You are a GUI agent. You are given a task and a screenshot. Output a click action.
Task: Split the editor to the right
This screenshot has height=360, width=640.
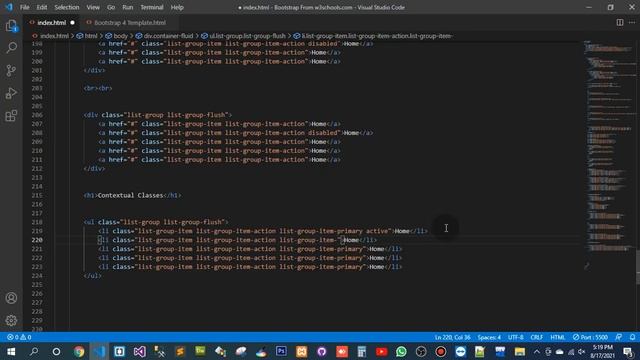tap(620, 22)
